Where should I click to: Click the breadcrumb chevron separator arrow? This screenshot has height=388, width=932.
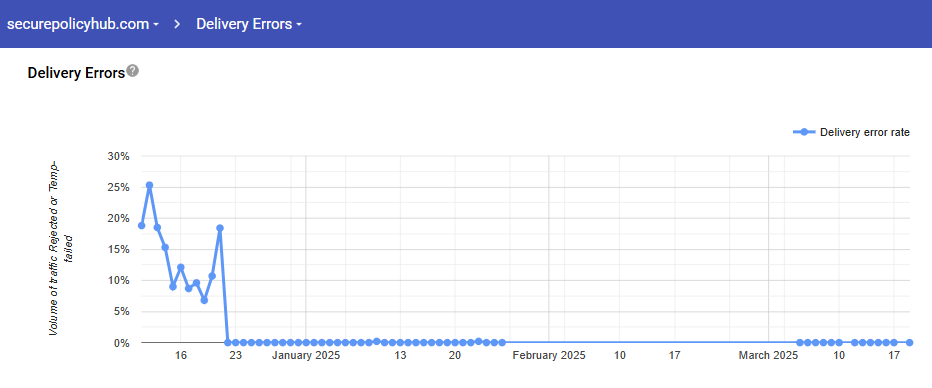click(x=178, y=24)
